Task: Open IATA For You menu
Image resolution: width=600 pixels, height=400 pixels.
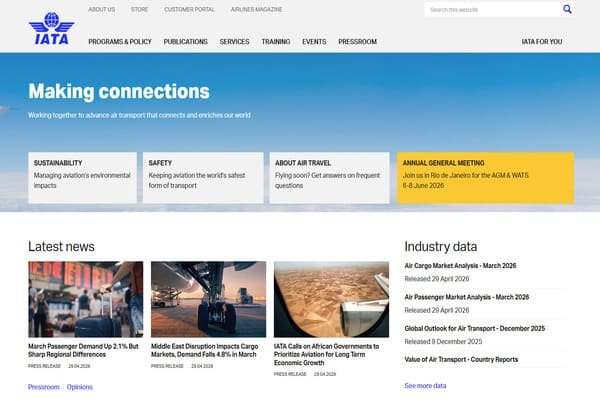Action: (541, 41)
